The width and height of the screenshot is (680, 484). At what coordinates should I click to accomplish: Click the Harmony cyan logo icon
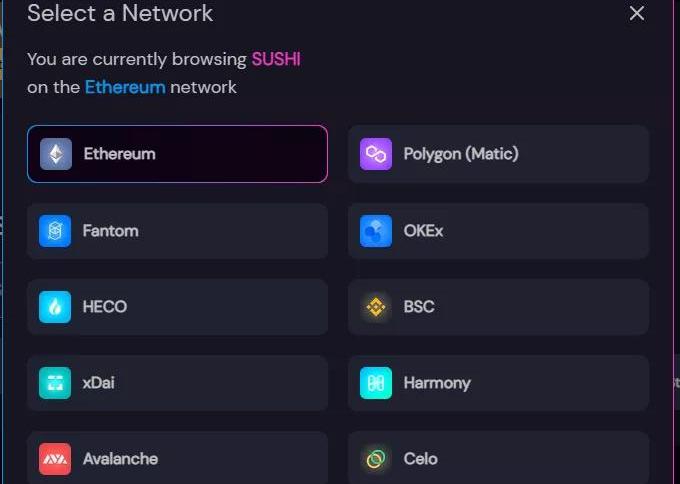tap(376, 383)
